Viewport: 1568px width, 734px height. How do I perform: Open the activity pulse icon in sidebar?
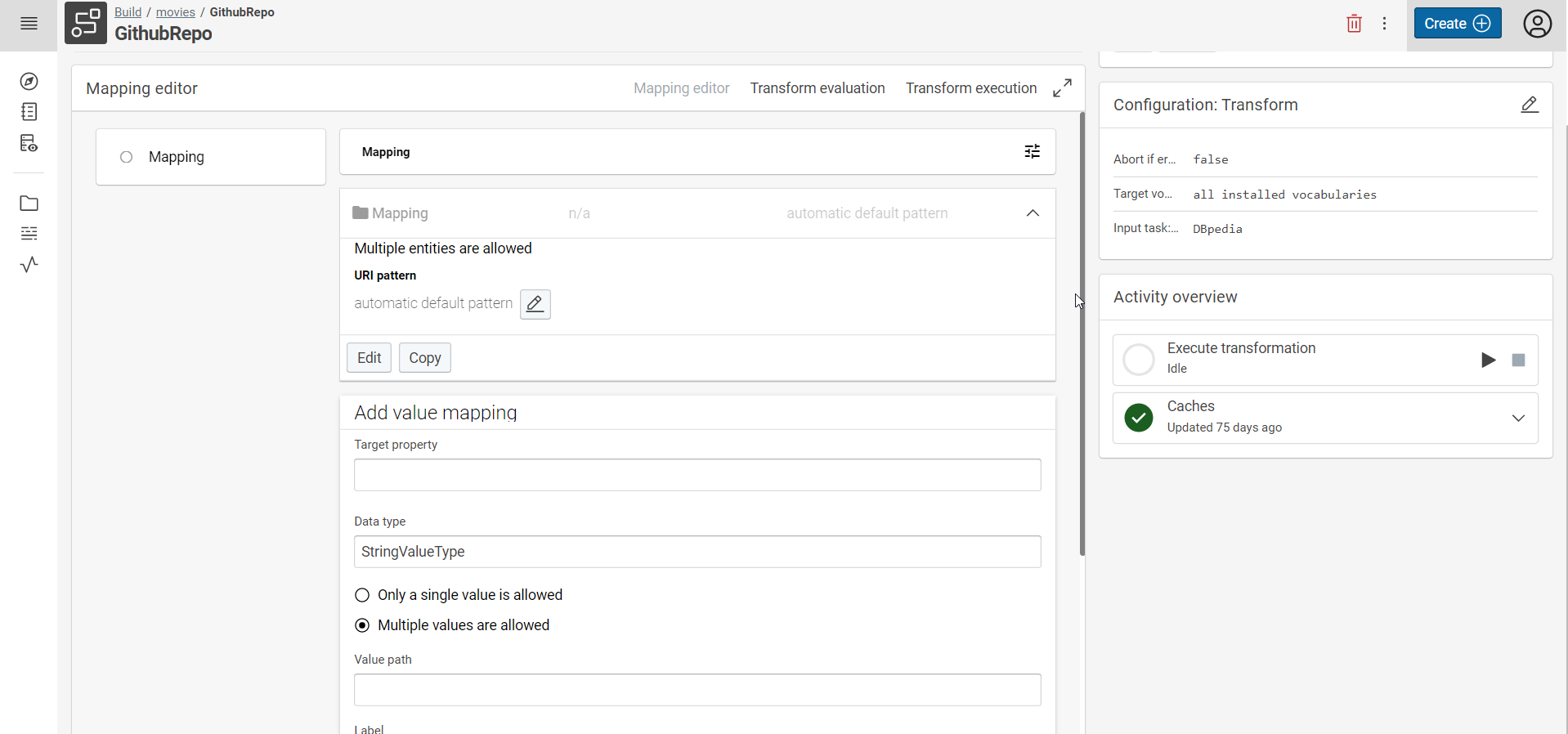point(29,265)
